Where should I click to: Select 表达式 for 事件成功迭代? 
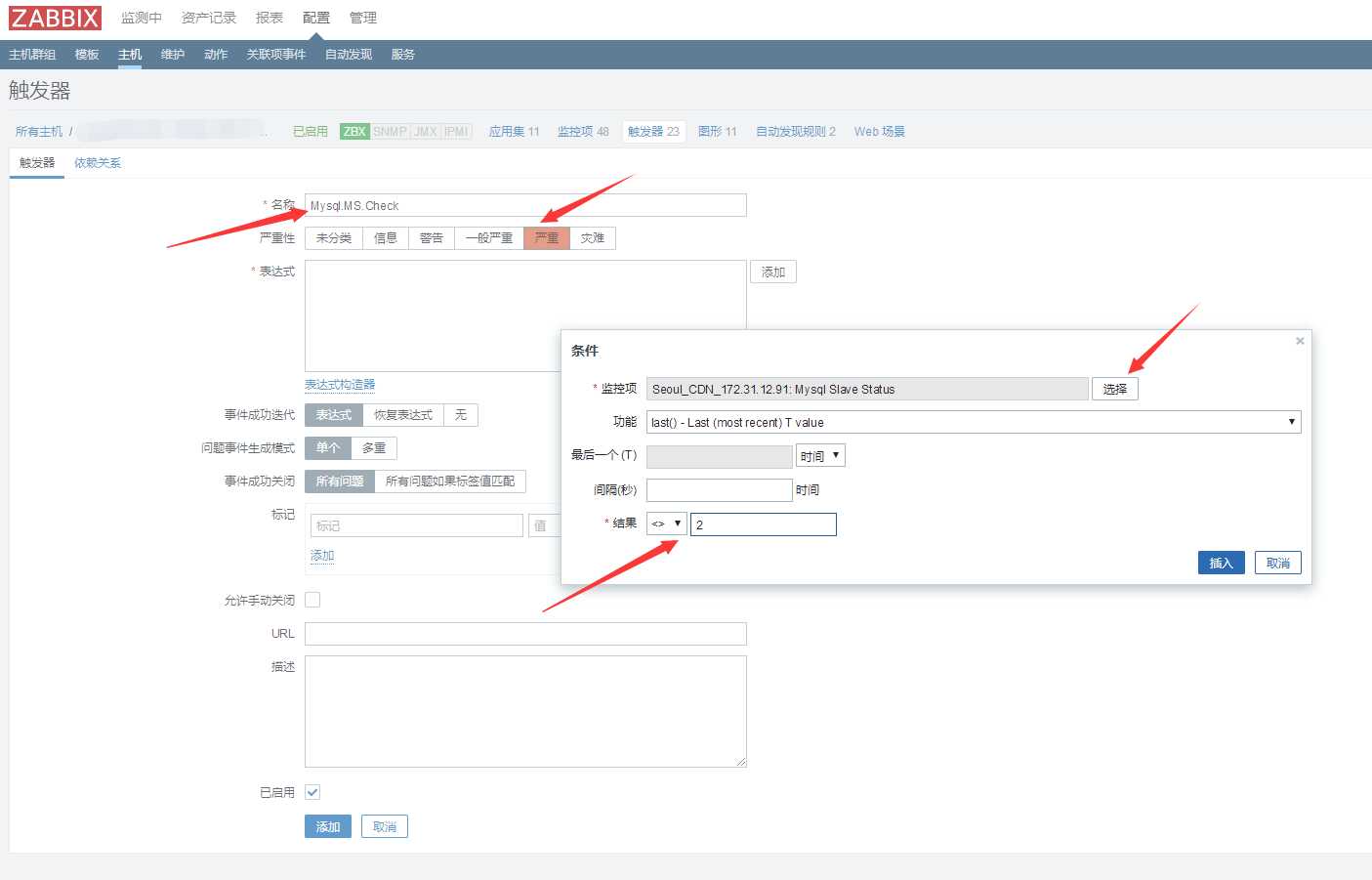click(x=334, y=415)
